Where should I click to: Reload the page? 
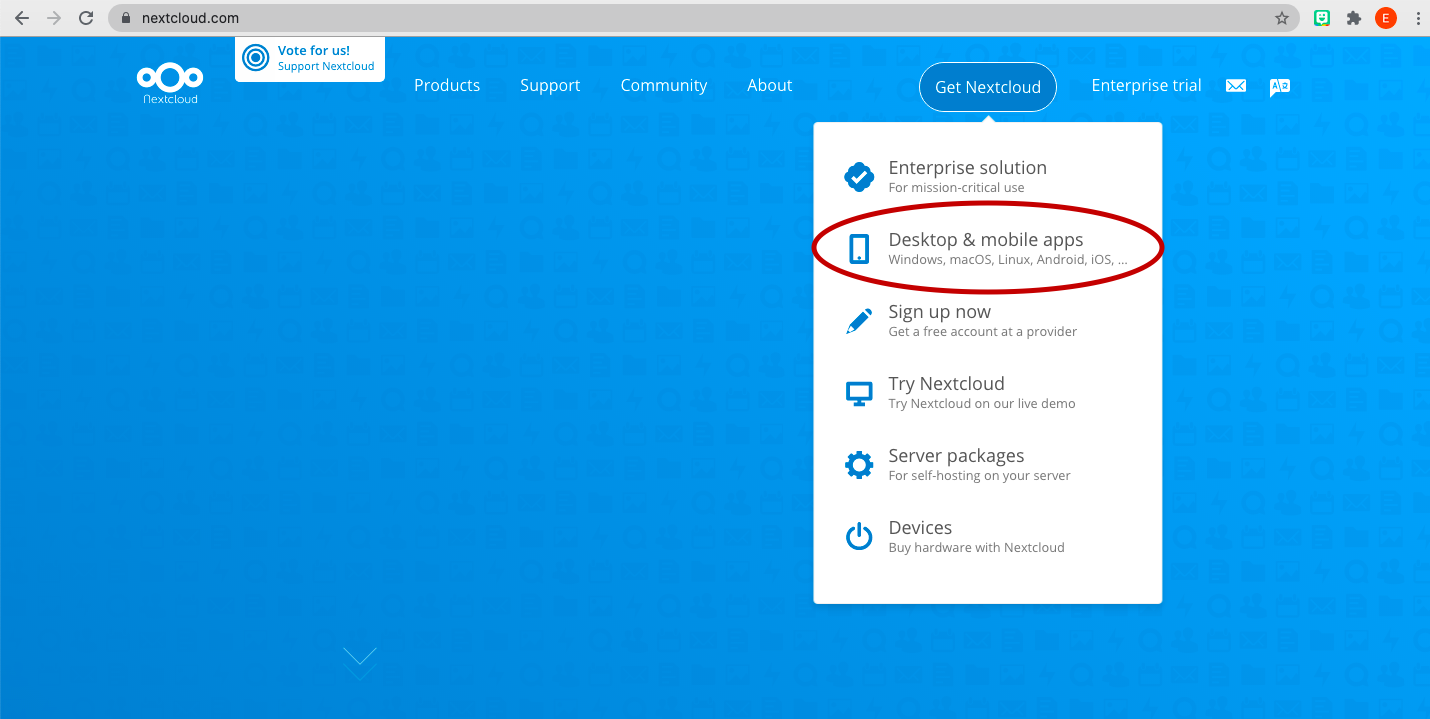pyautogui.click(x=86, y=17)
